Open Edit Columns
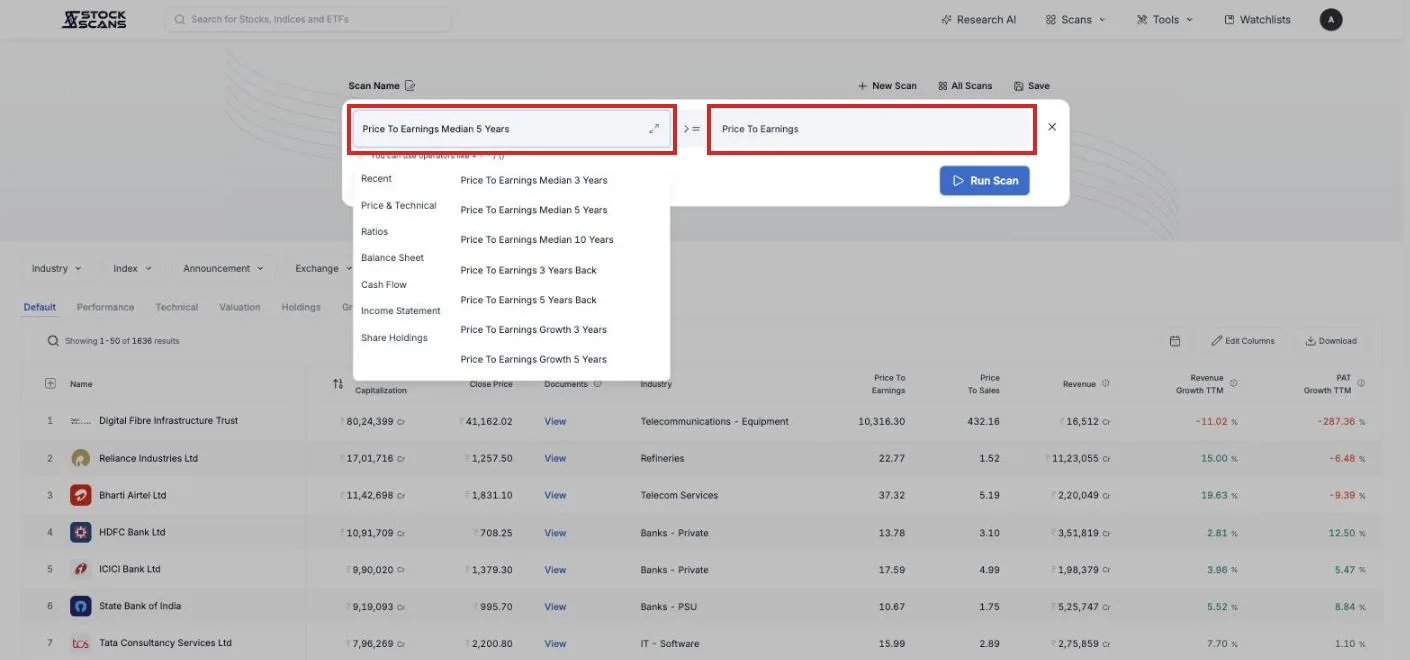Screen dimensions: 1410x660 click(x=1243, y=341)
